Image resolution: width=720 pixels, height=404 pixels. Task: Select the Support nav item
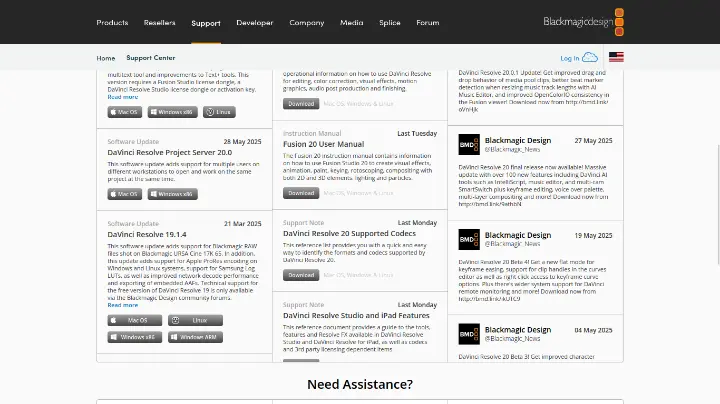(206, 23)
